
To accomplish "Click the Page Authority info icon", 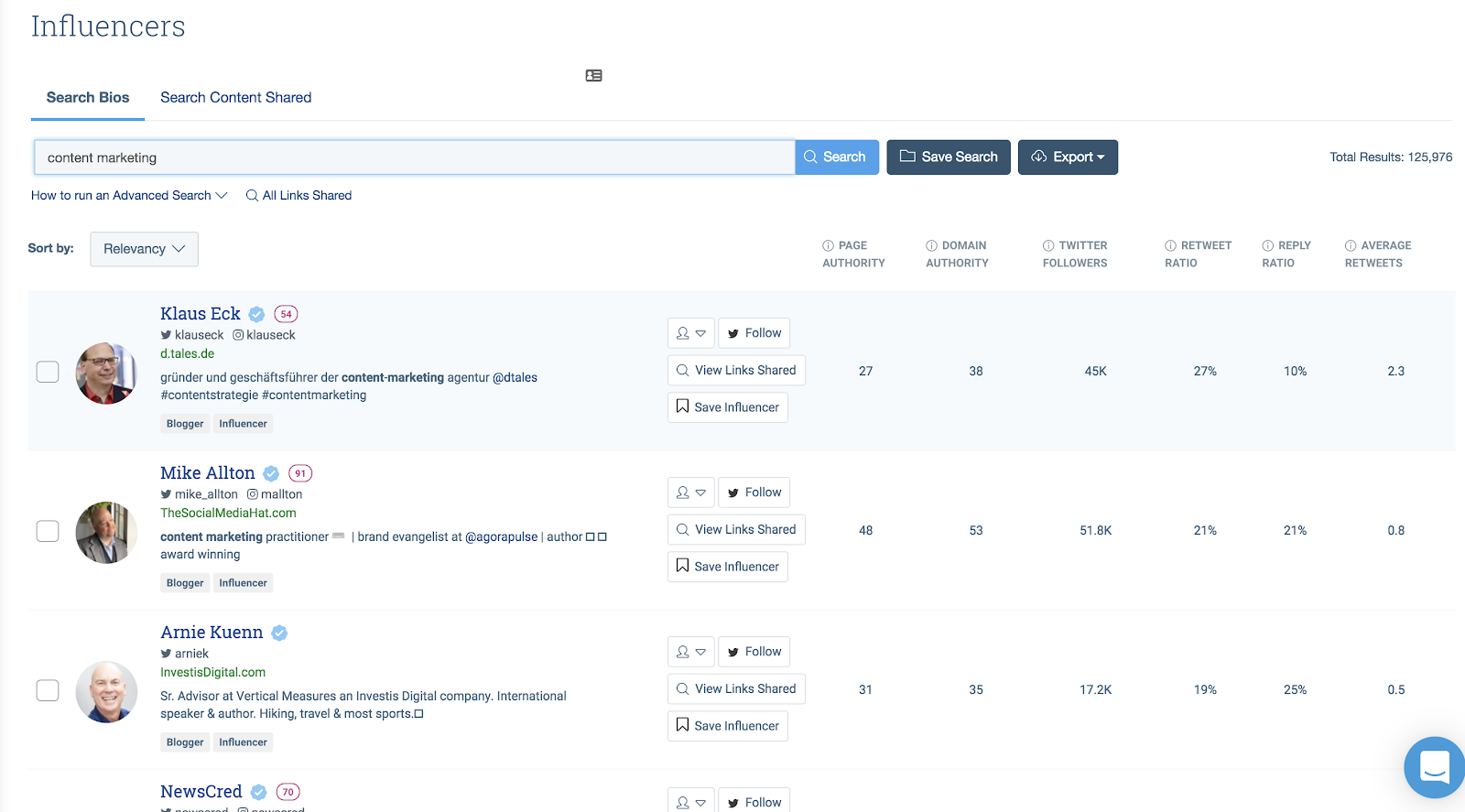I will click(828, 245).
